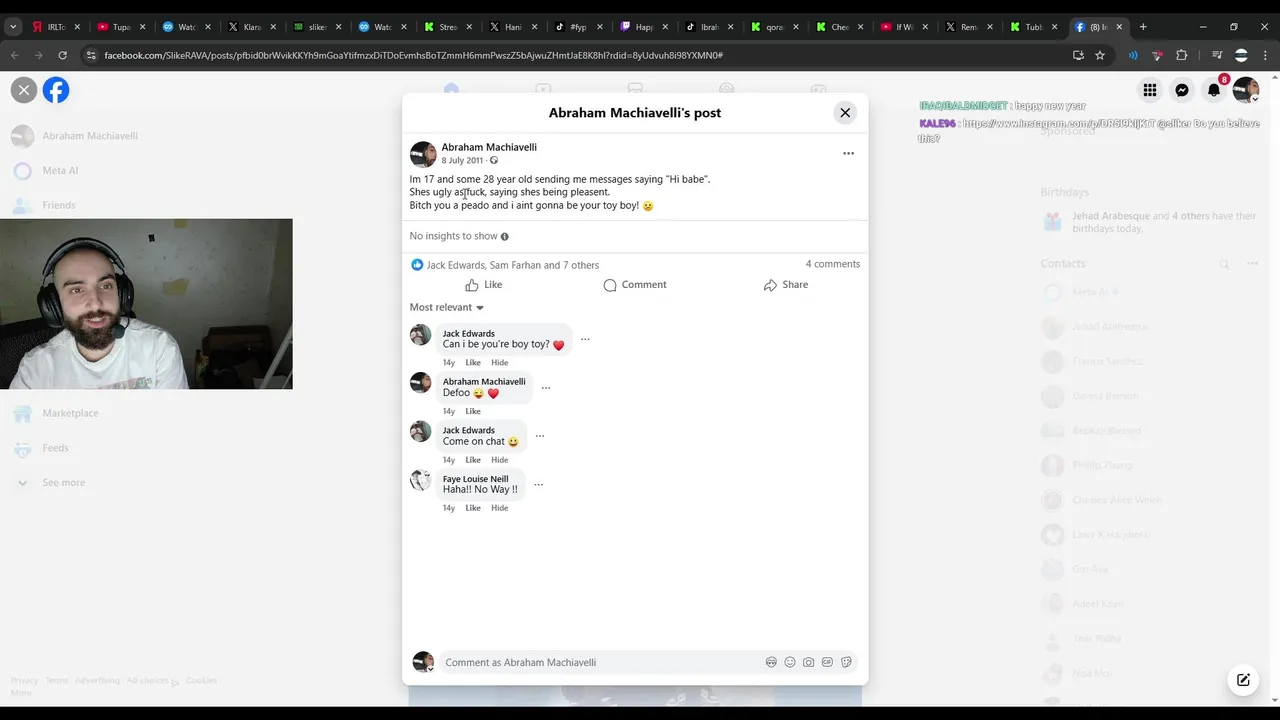Switch to the Tubl browser tab
1280x720 pixels.
pos(1036,27)
